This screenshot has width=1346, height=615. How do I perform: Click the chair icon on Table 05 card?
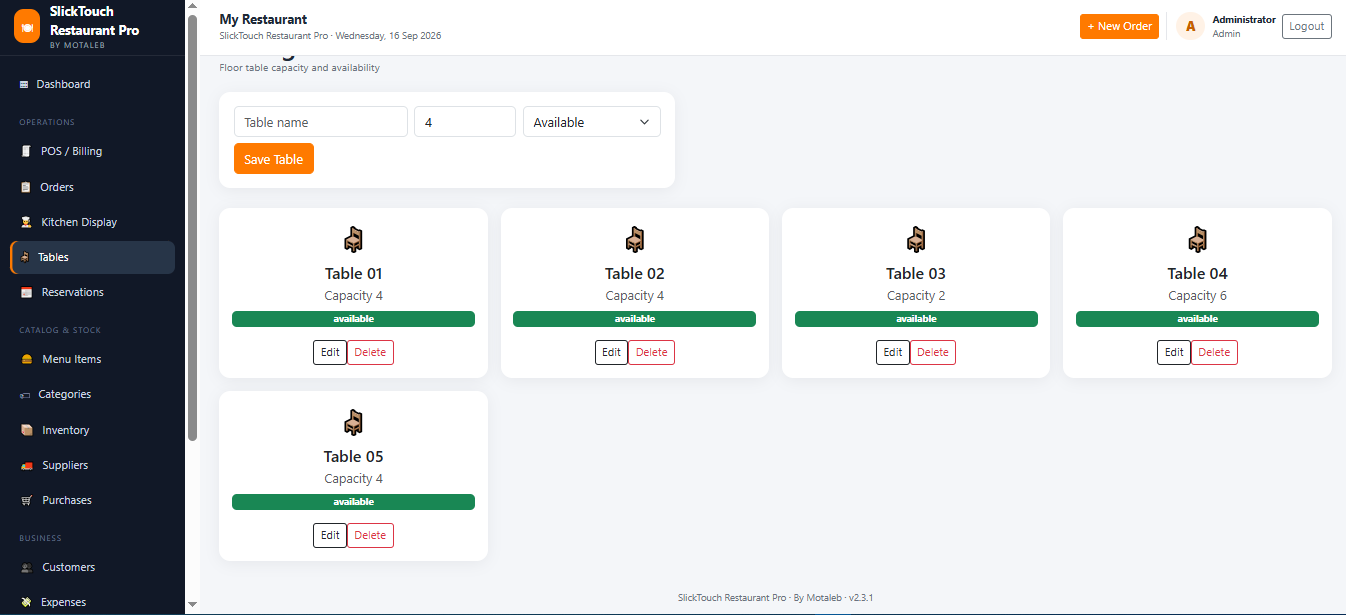353,422
